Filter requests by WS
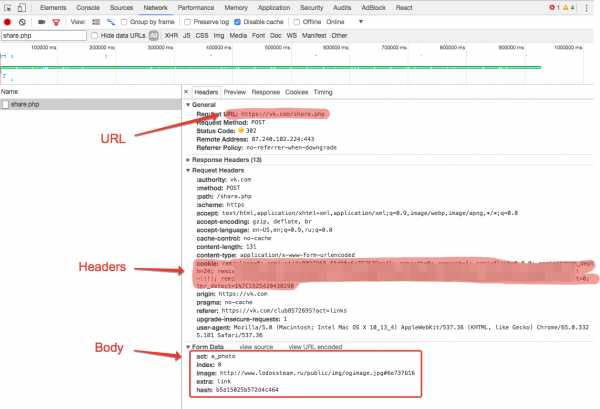This screenshot has width=600, height=409. click(292, 36)
